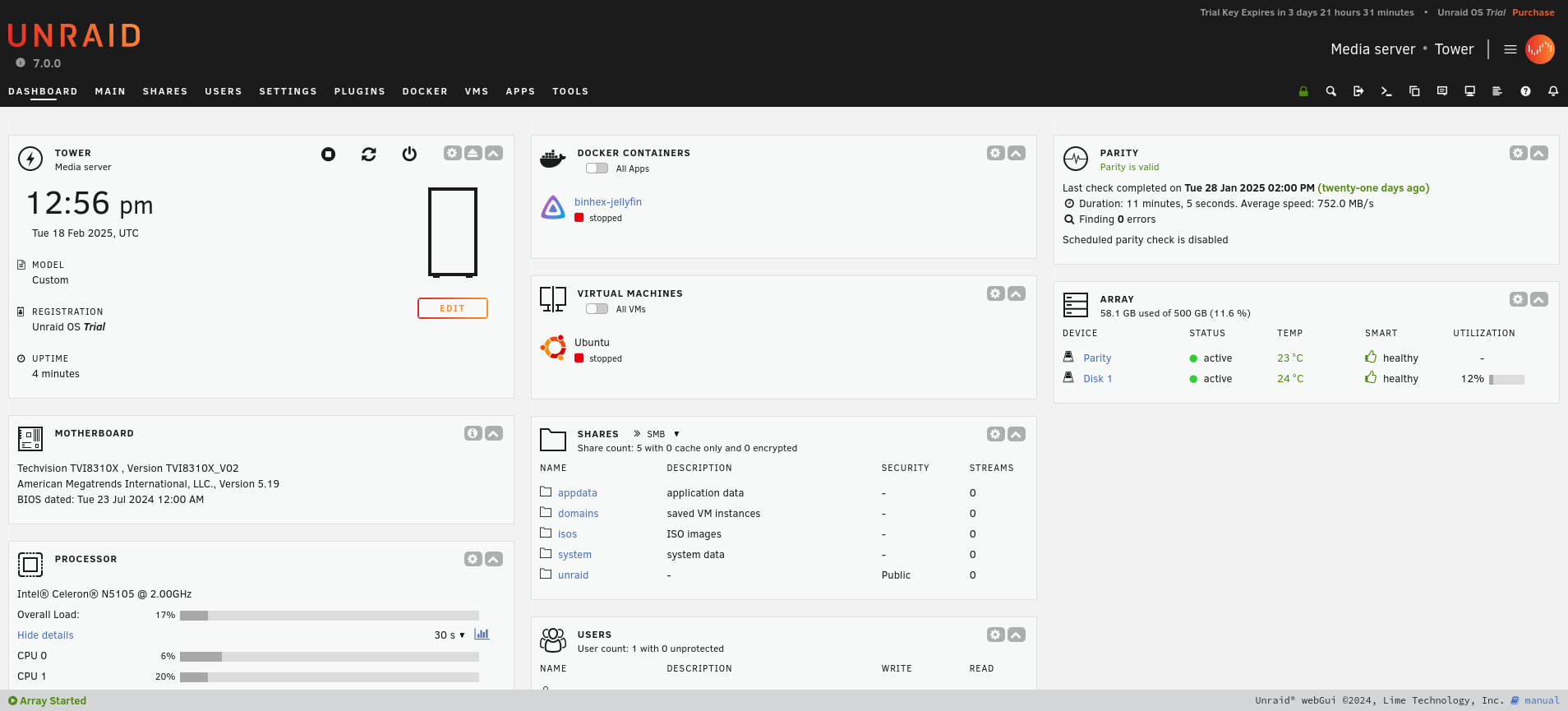This screenshot has width=1568, height=711.
Task: Open the notifications bell icon
Action: [1553, 91]
